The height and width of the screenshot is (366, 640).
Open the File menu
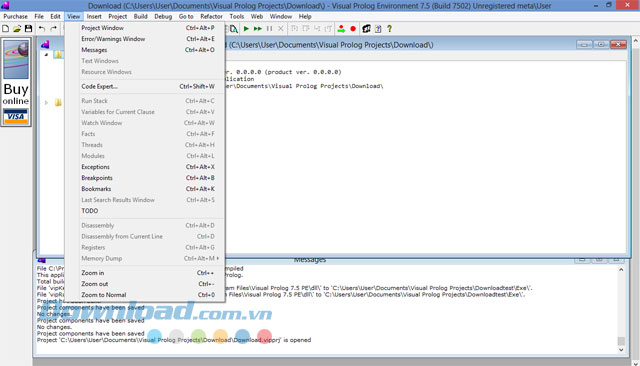[x=39, y=16]
